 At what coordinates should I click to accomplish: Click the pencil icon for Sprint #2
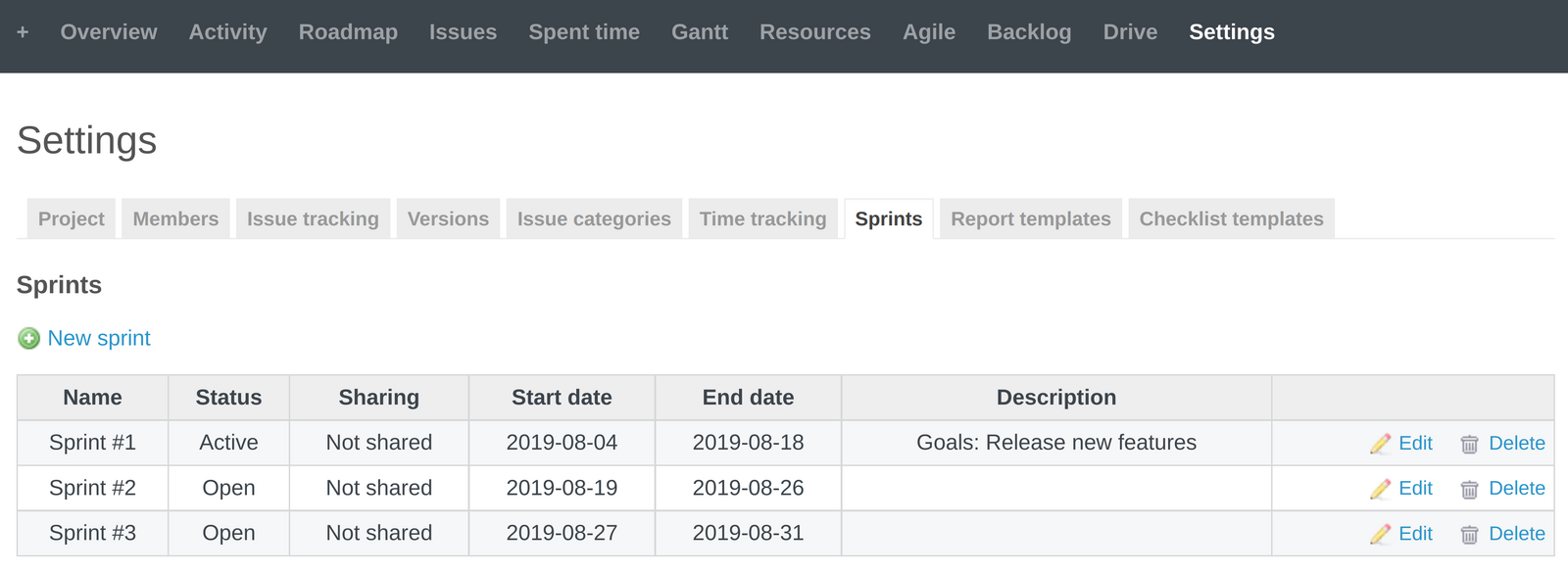coord(1379,488)
